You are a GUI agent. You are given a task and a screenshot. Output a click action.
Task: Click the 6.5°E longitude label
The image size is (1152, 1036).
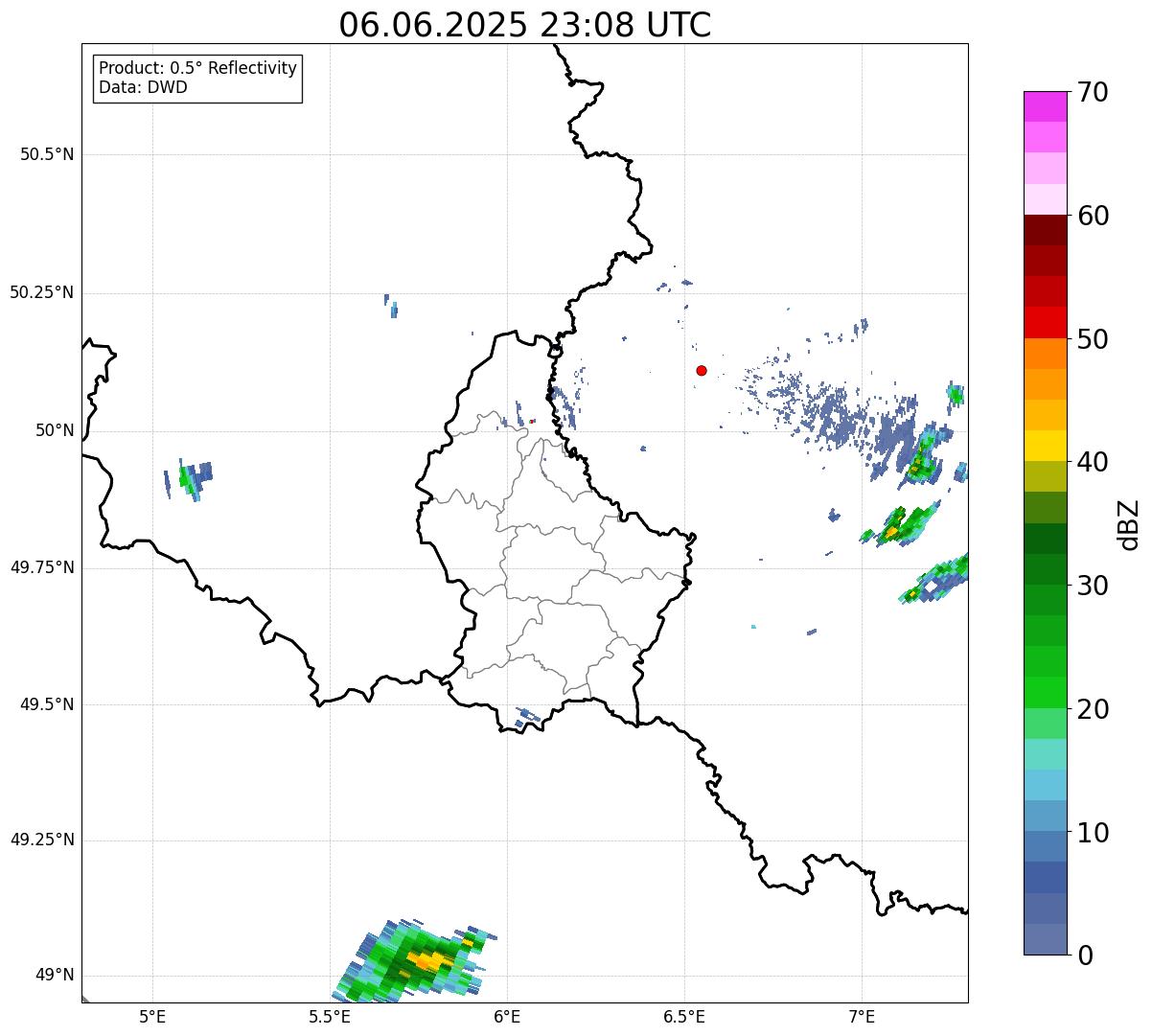[684, 1016]
